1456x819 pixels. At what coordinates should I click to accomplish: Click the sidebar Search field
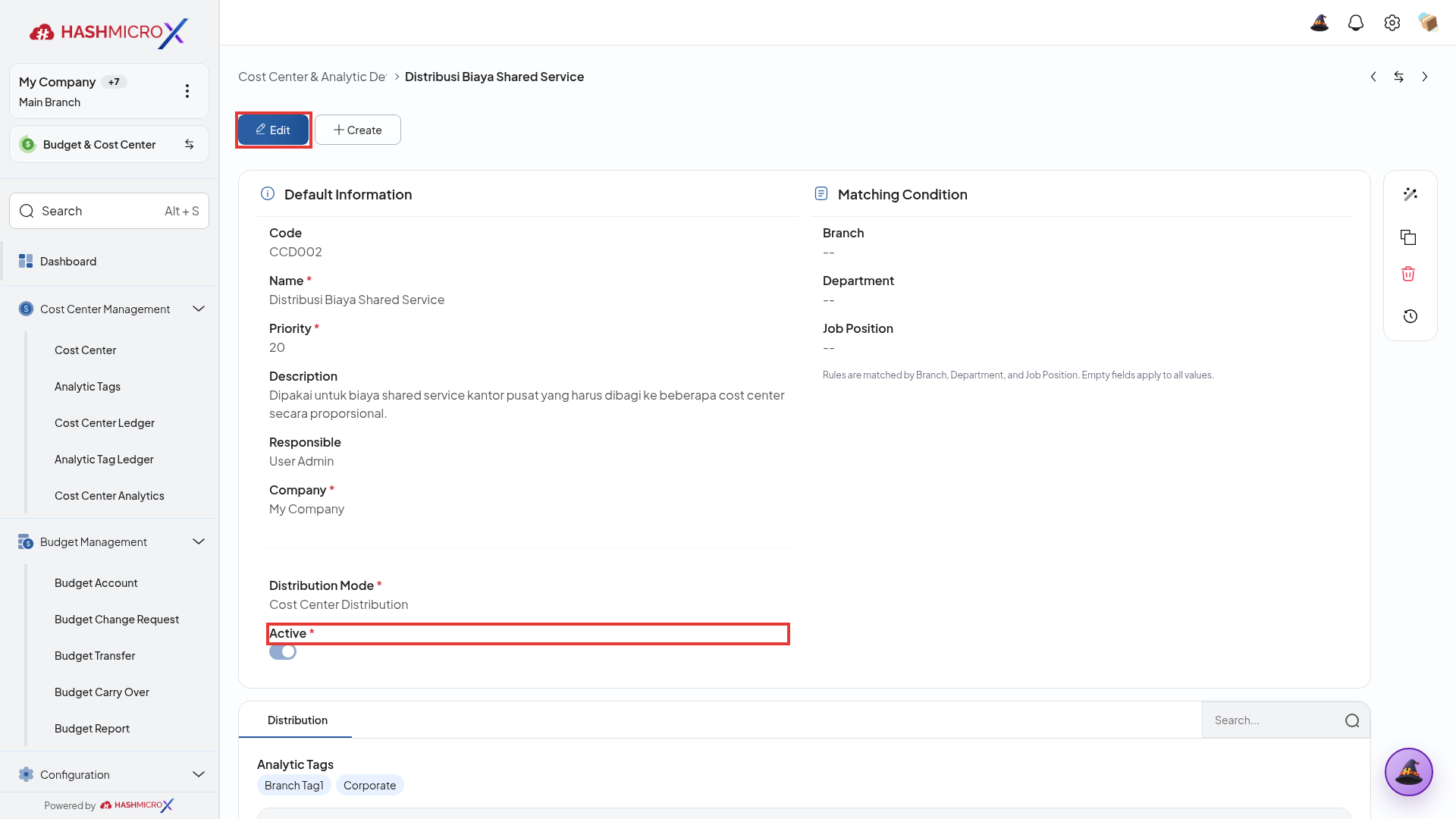109,211
